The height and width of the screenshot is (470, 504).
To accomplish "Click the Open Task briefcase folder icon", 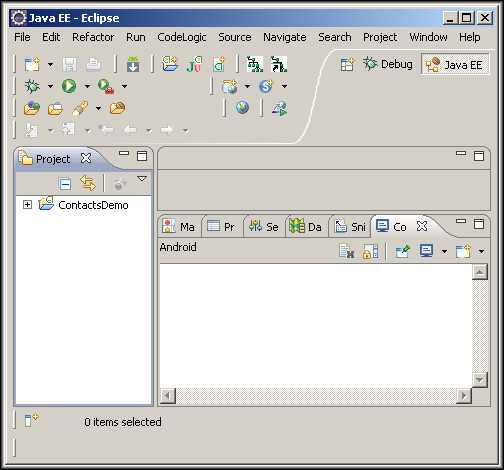I will click(55, 108).
